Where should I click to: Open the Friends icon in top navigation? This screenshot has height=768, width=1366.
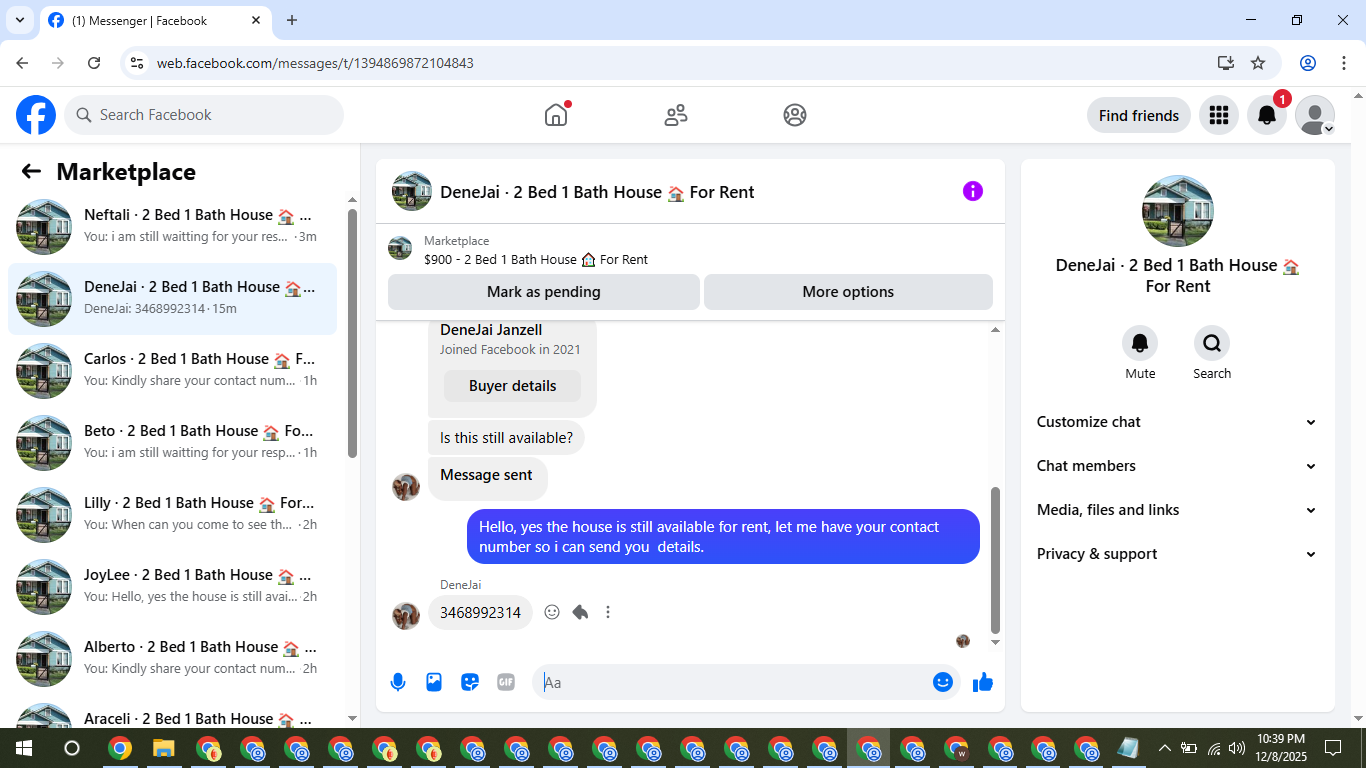pos(676,115)
